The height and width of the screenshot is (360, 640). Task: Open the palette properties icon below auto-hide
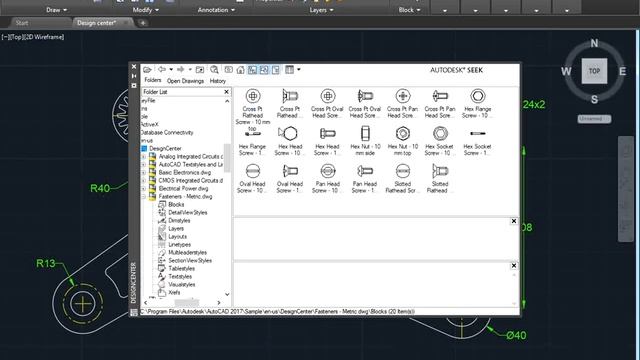point(134,85)
